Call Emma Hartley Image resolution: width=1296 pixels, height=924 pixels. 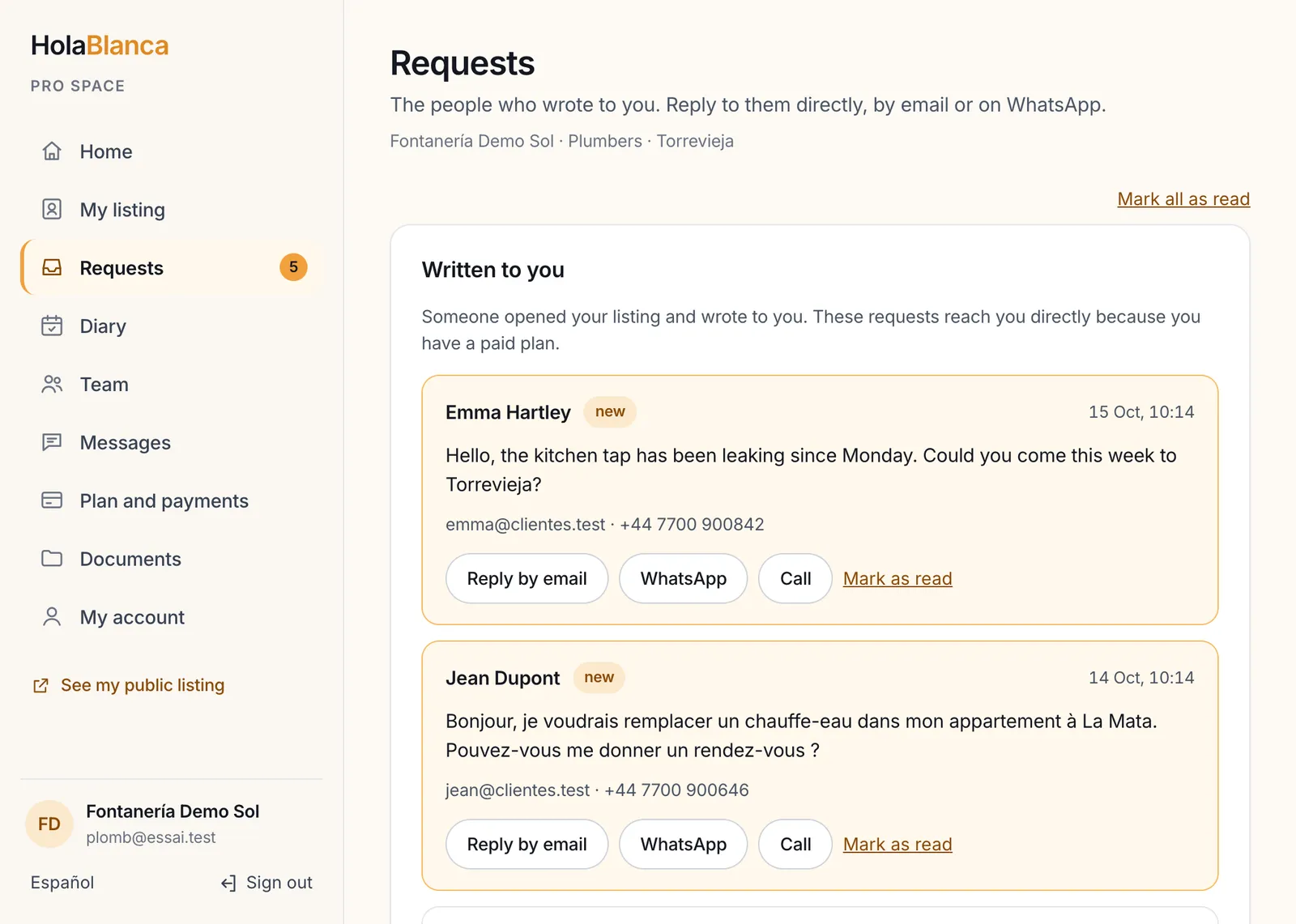795,578
